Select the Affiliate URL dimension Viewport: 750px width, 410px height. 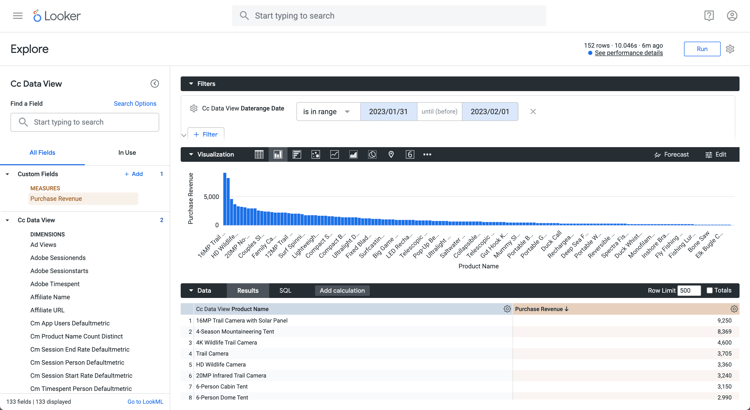pos(47,310)
